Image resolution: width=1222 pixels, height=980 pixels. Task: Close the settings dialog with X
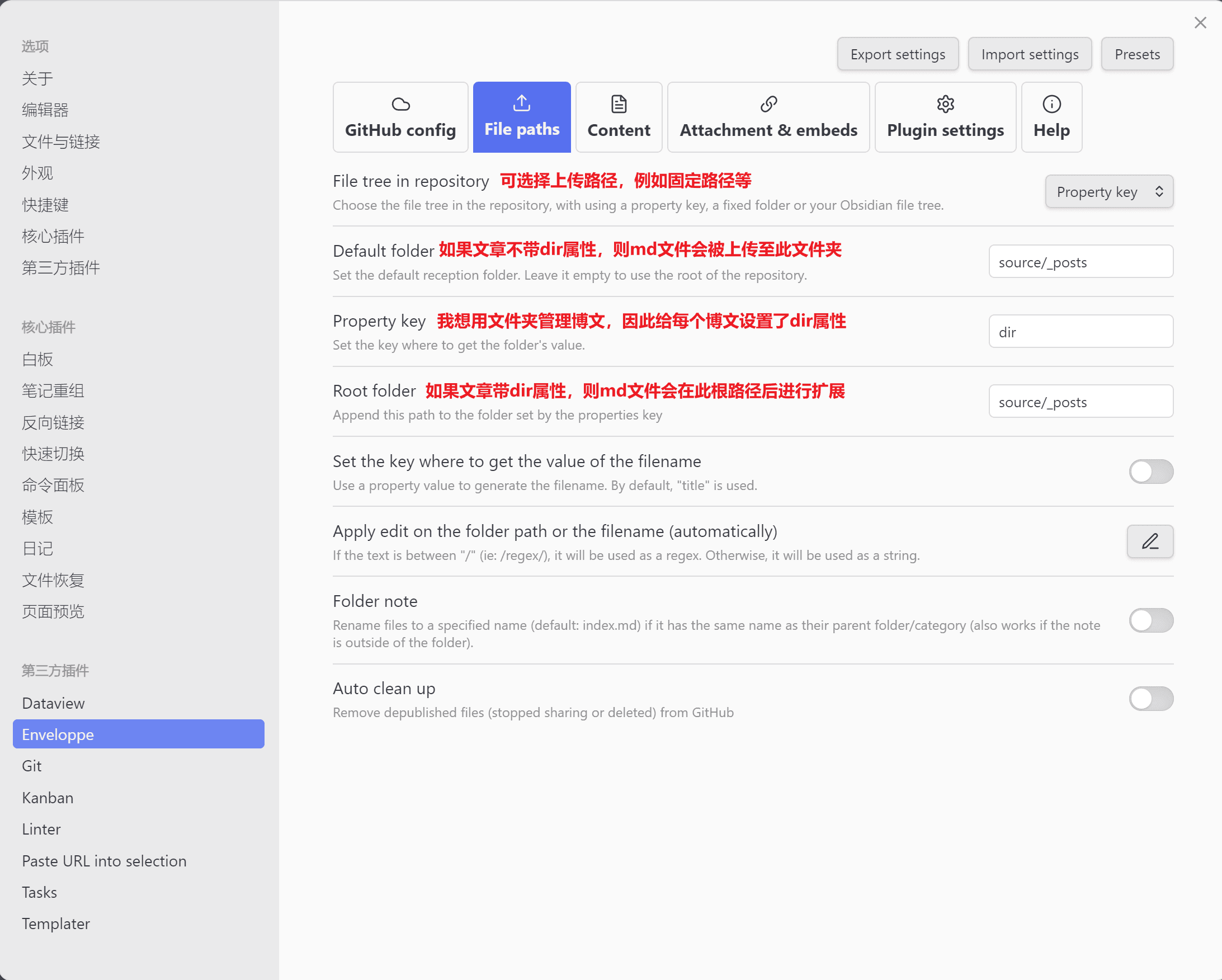pos(1199,23)
